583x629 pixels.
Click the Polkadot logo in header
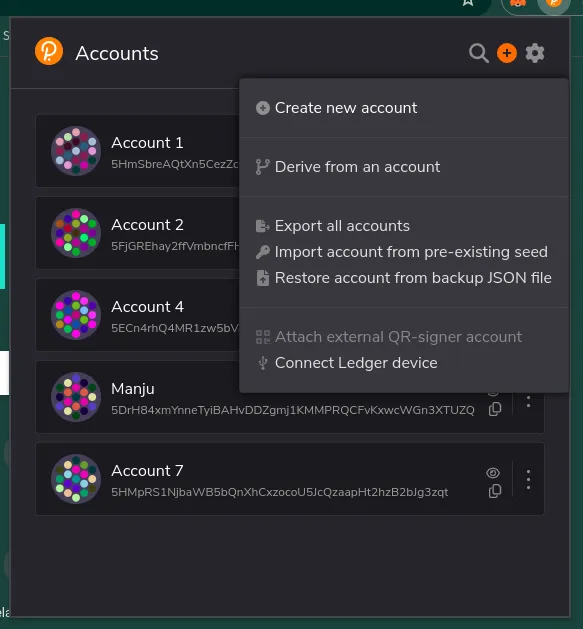click(49, 51)
